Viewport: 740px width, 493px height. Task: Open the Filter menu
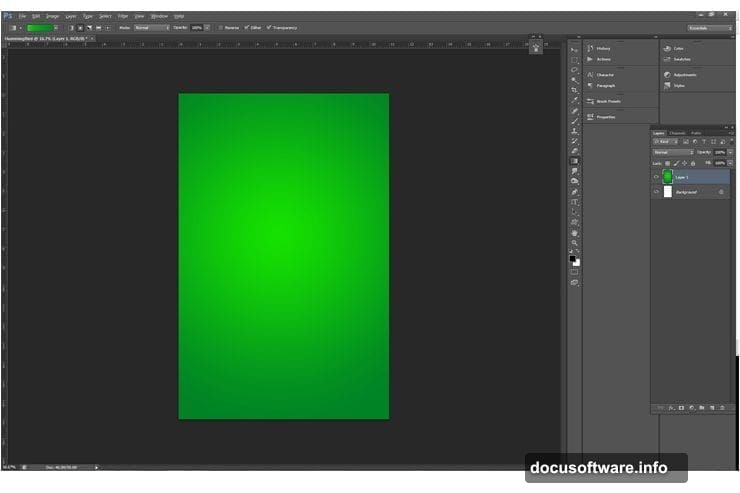123,16
